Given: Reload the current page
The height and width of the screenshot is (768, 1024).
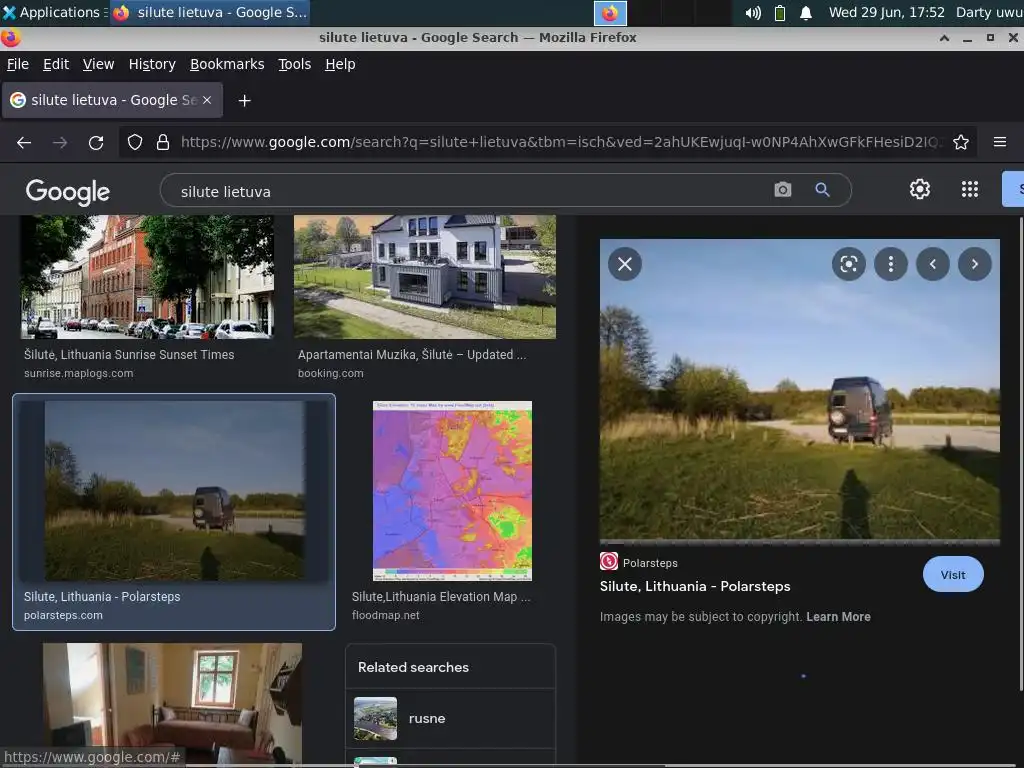Looking at the screenshot, I should 96,142.
